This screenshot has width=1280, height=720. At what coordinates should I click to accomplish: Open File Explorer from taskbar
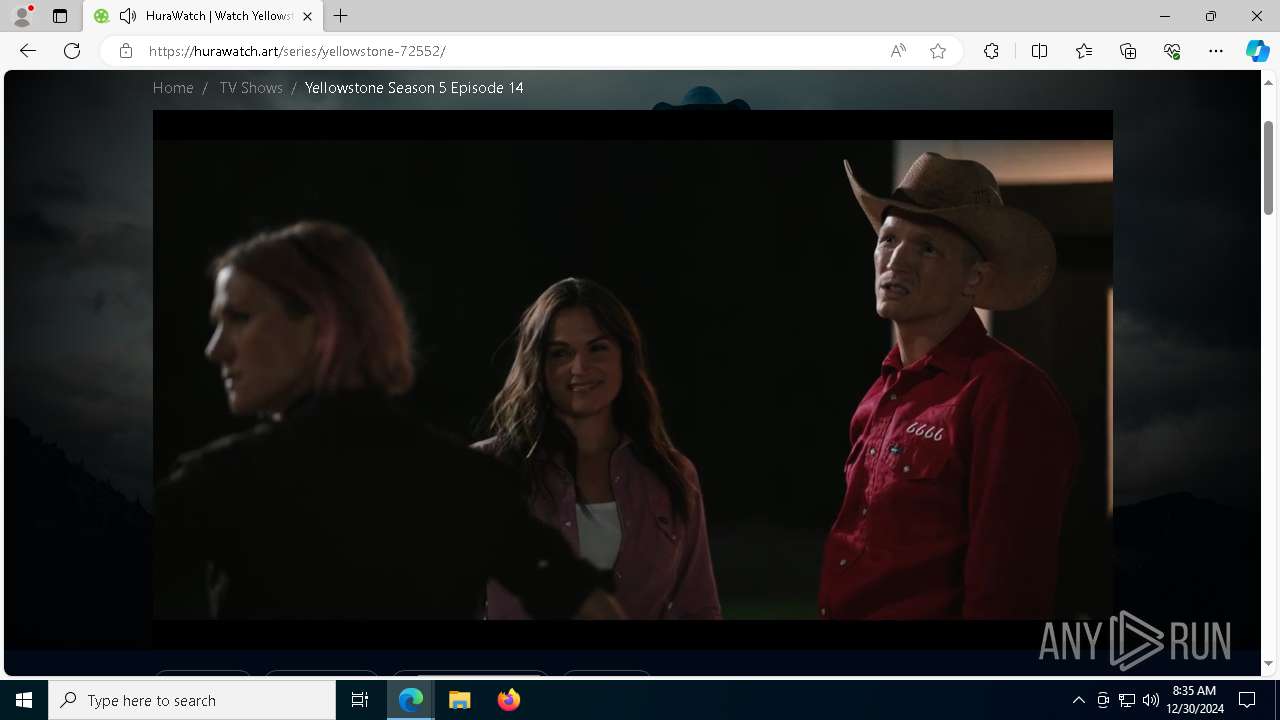[x=460, y=700]
